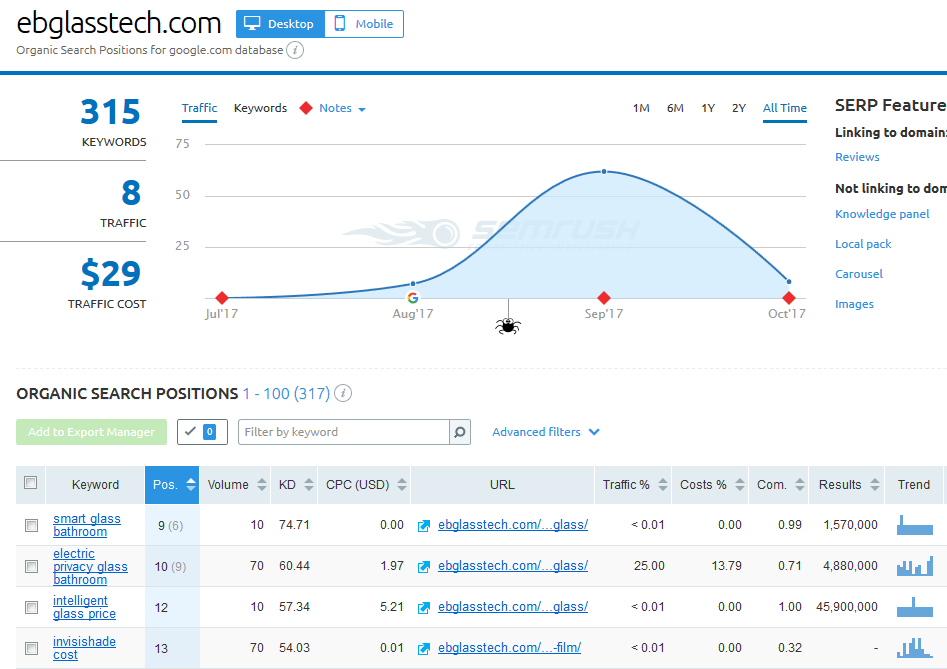
Task: Click the red diamond note marker at Jul'17
Action: pyautogui.click(x=222, y=298)
